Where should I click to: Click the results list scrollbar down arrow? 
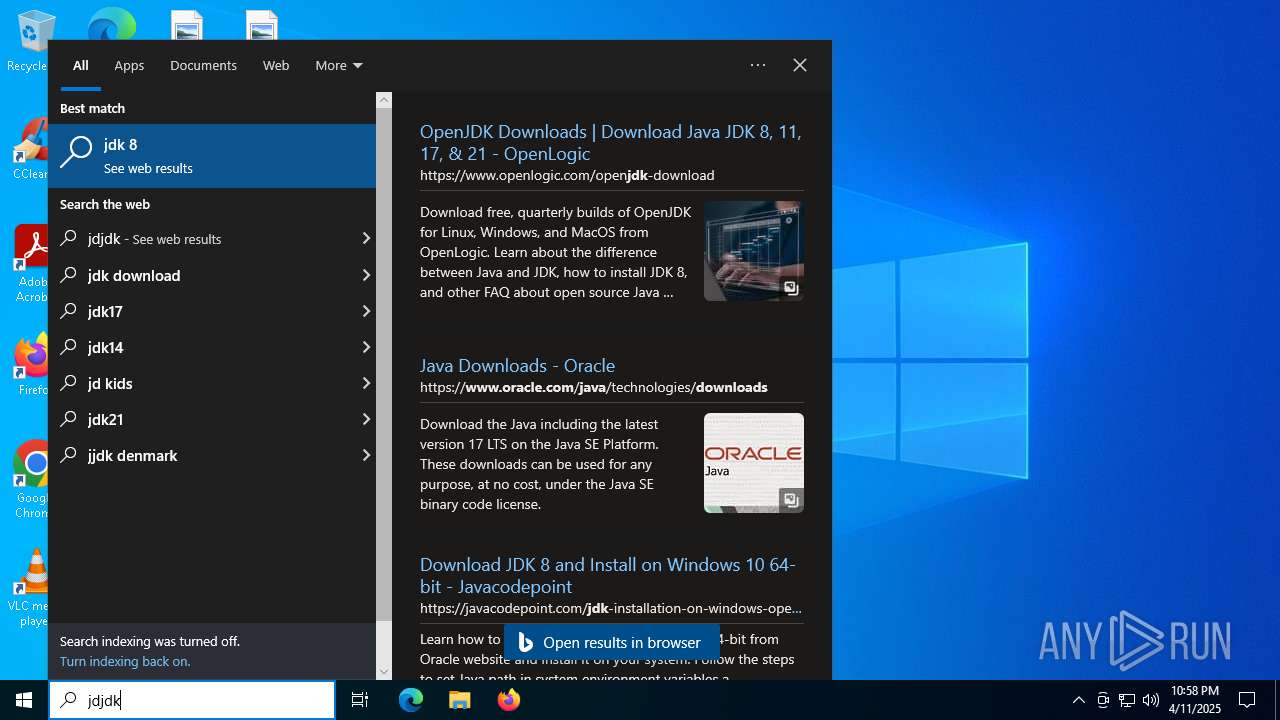pyautogui.click(x=384, y=672)
